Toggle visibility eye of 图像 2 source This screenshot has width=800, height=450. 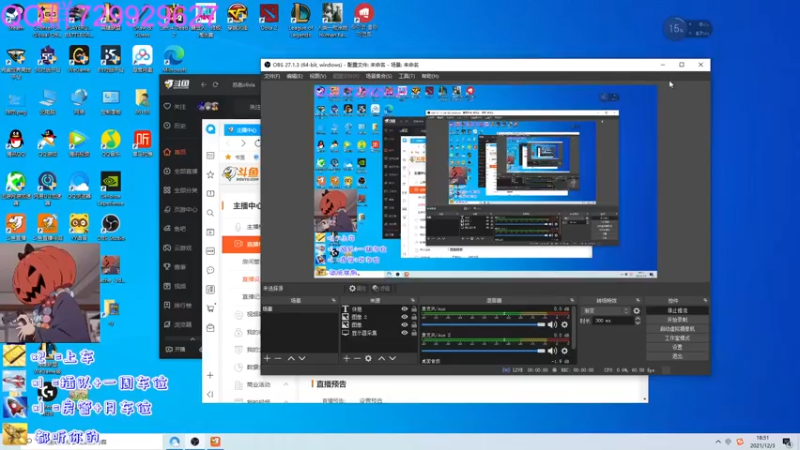click(405, 317)
